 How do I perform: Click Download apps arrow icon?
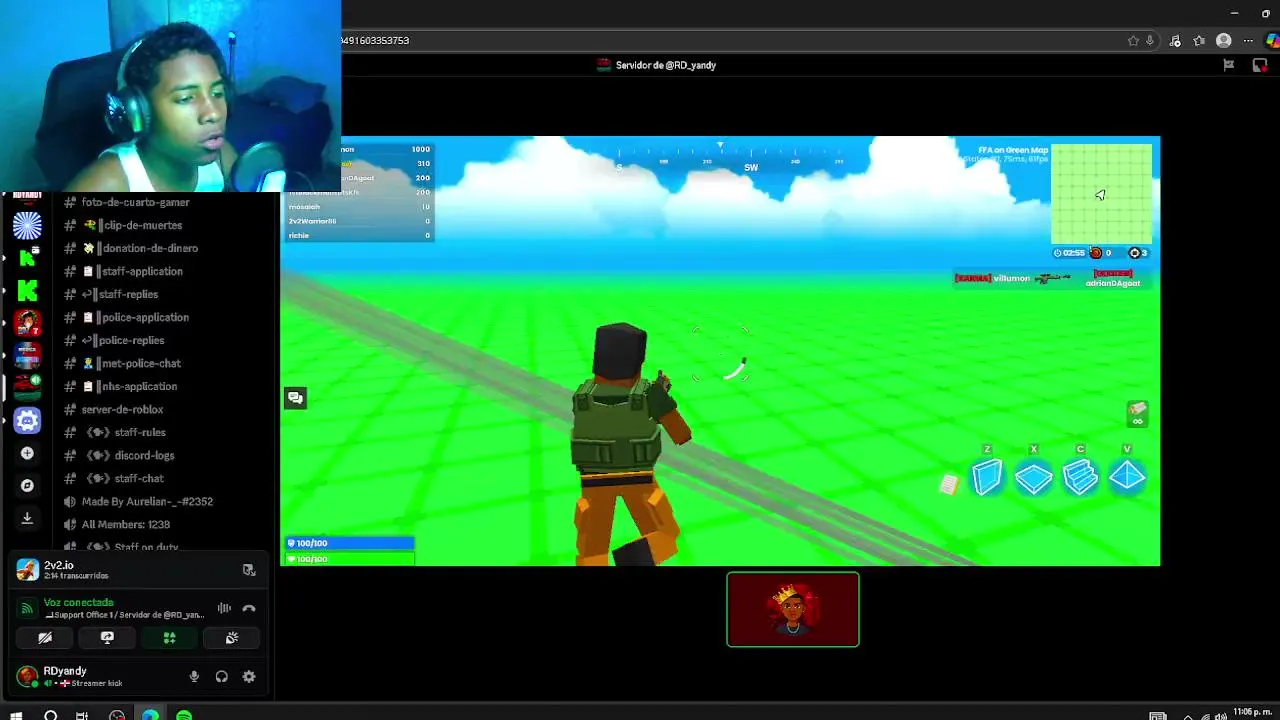click(27, 518)
